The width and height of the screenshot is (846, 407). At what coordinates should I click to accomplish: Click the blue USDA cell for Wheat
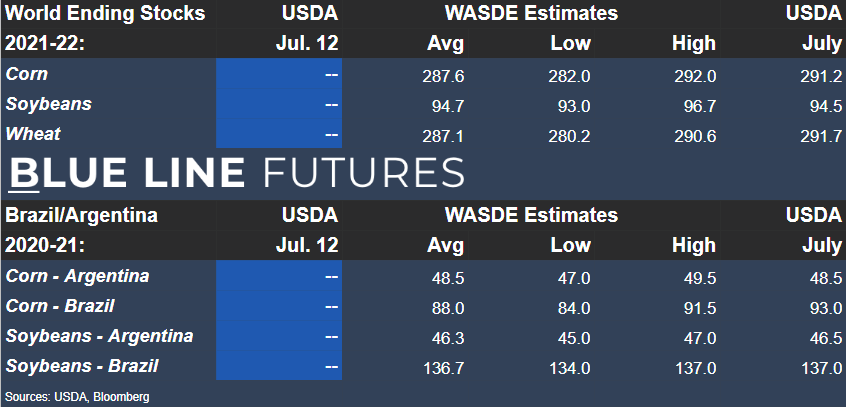279,133
